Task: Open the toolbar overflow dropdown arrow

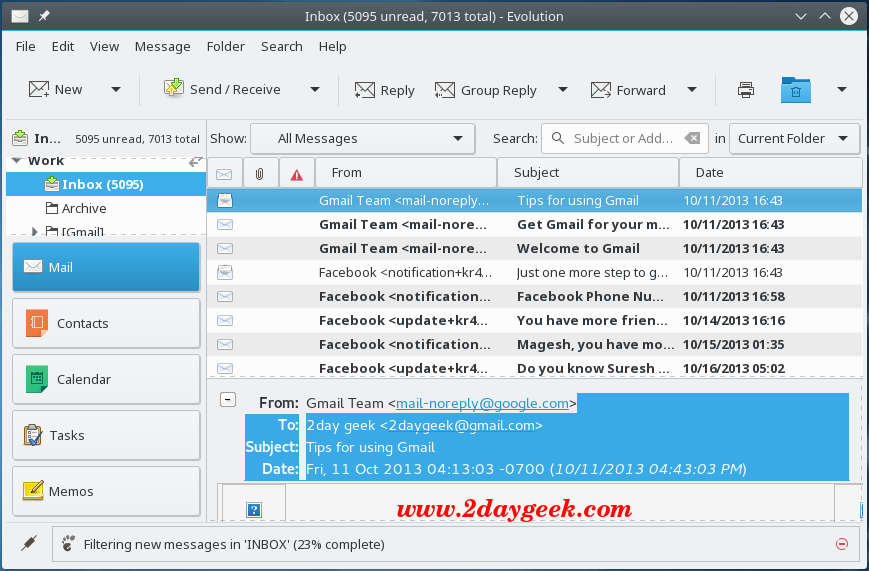Action: coord(842,89)
